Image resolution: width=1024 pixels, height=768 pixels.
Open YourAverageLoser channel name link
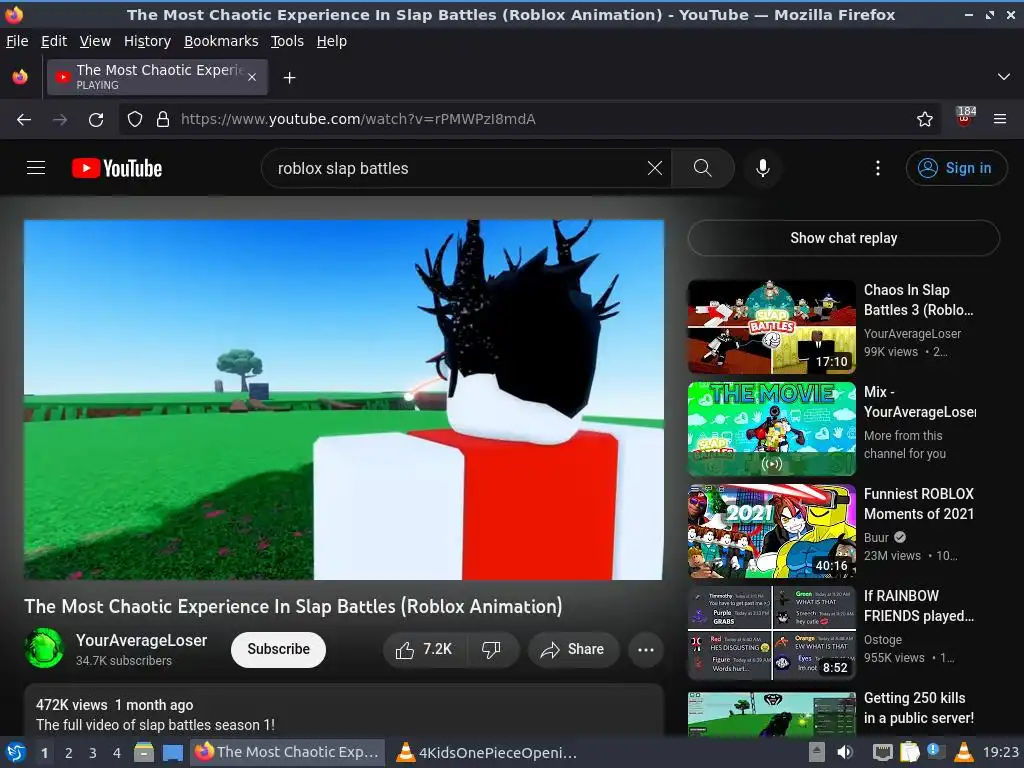coord(141,640)
